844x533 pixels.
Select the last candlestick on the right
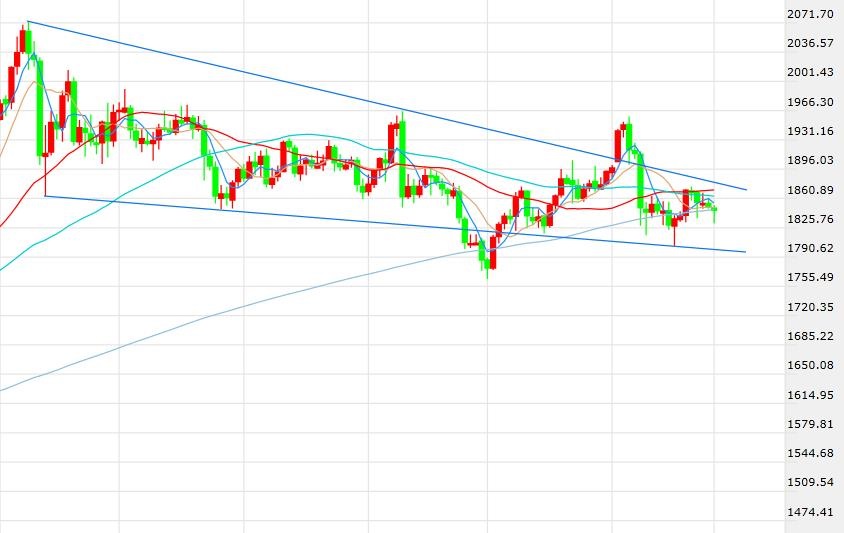tap(714, 211)
